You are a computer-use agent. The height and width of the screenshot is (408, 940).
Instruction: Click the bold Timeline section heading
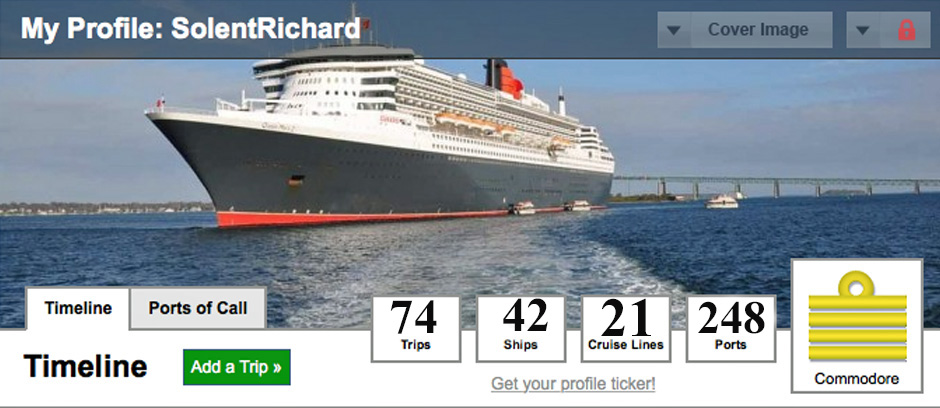86,367
